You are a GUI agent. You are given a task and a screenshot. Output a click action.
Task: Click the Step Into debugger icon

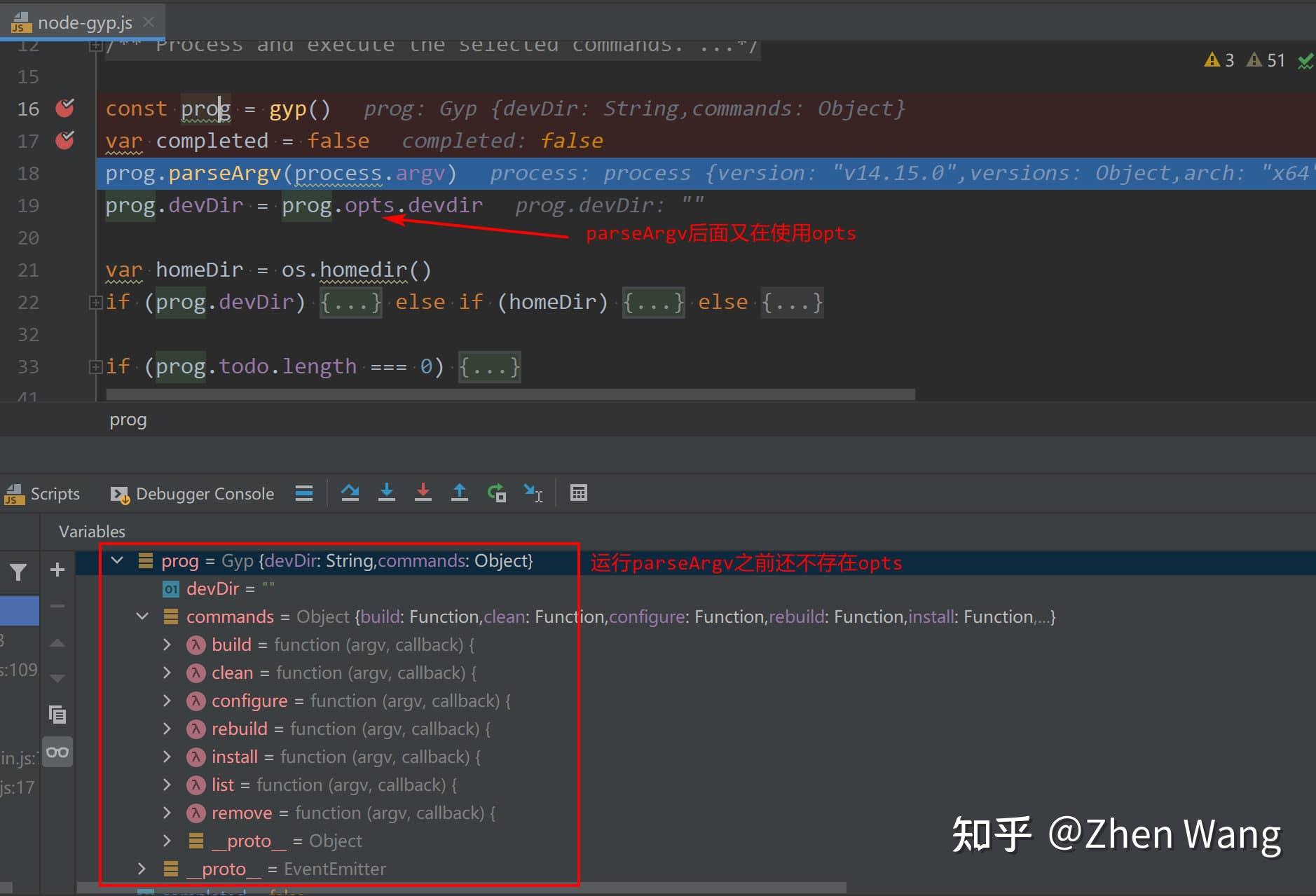tap(387, 492)
